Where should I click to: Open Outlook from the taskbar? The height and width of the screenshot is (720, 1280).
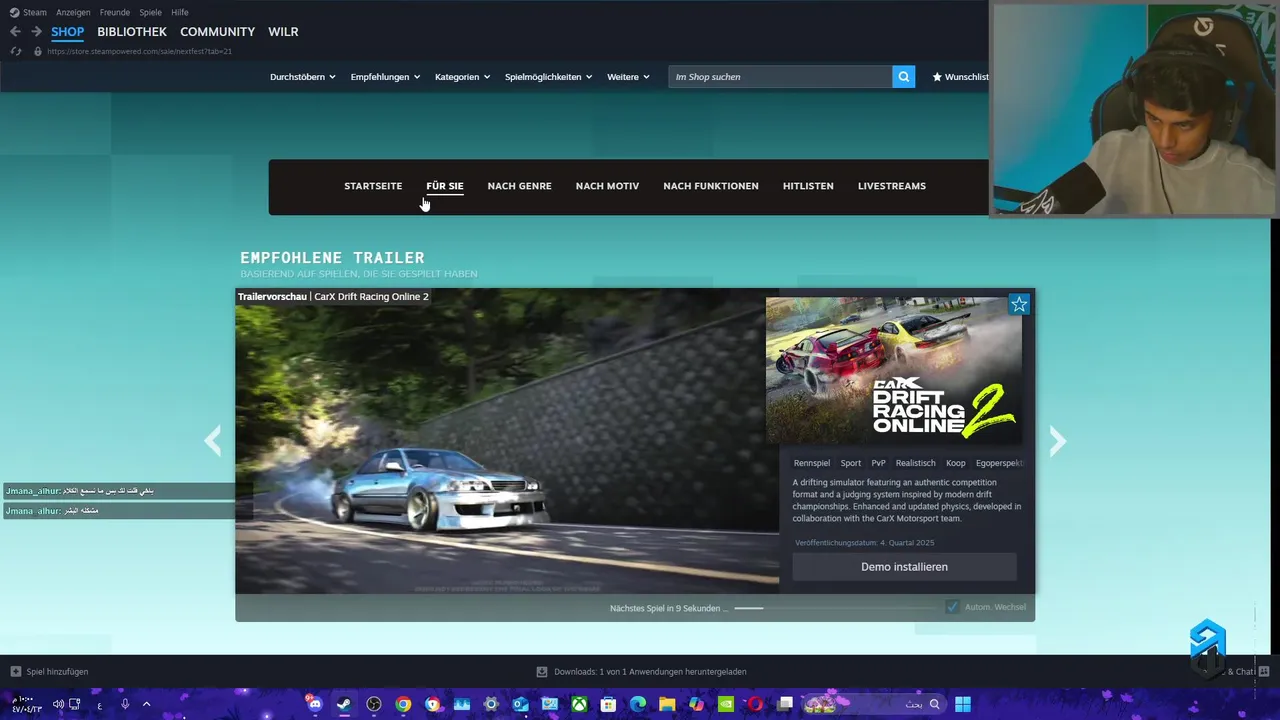[520, 704]
